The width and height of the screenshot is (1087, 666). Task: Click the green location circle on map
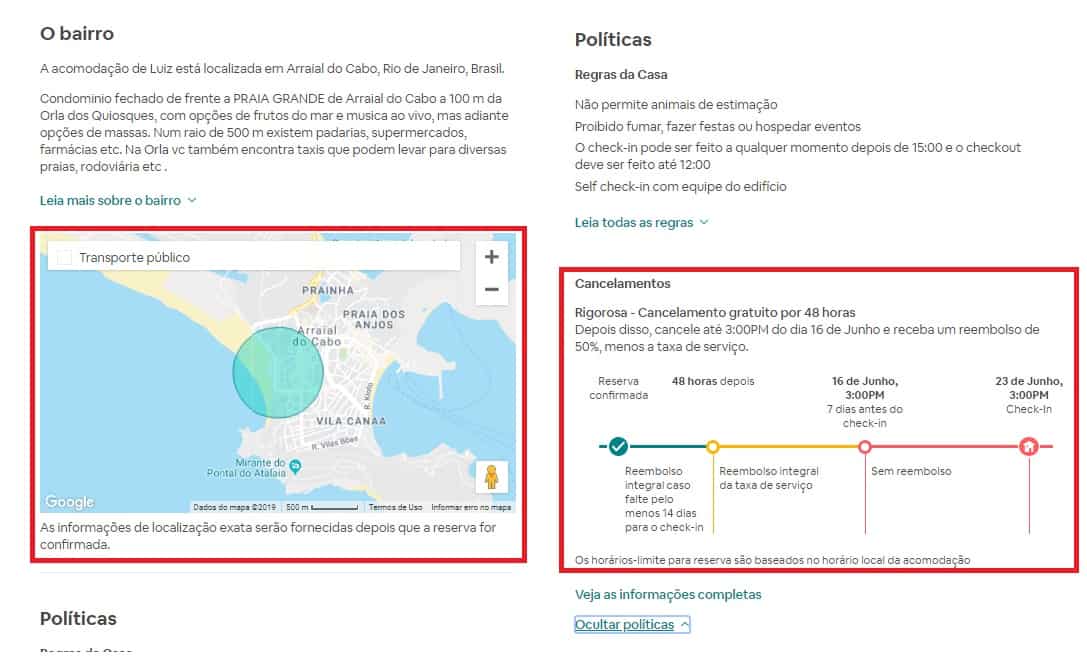[278, 373]
